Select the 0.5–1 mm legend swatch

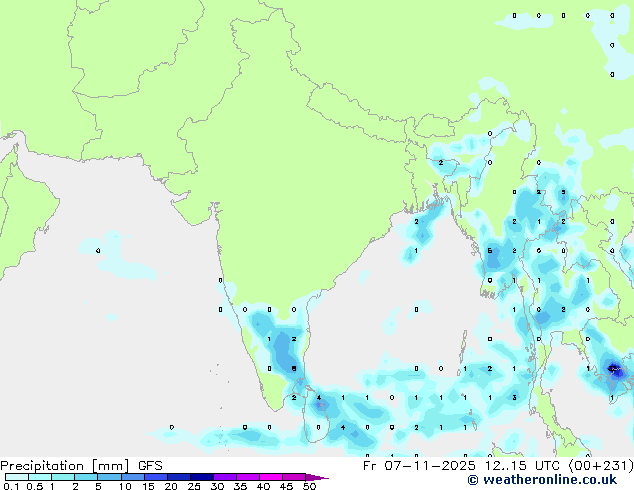[x=40, y=477]
